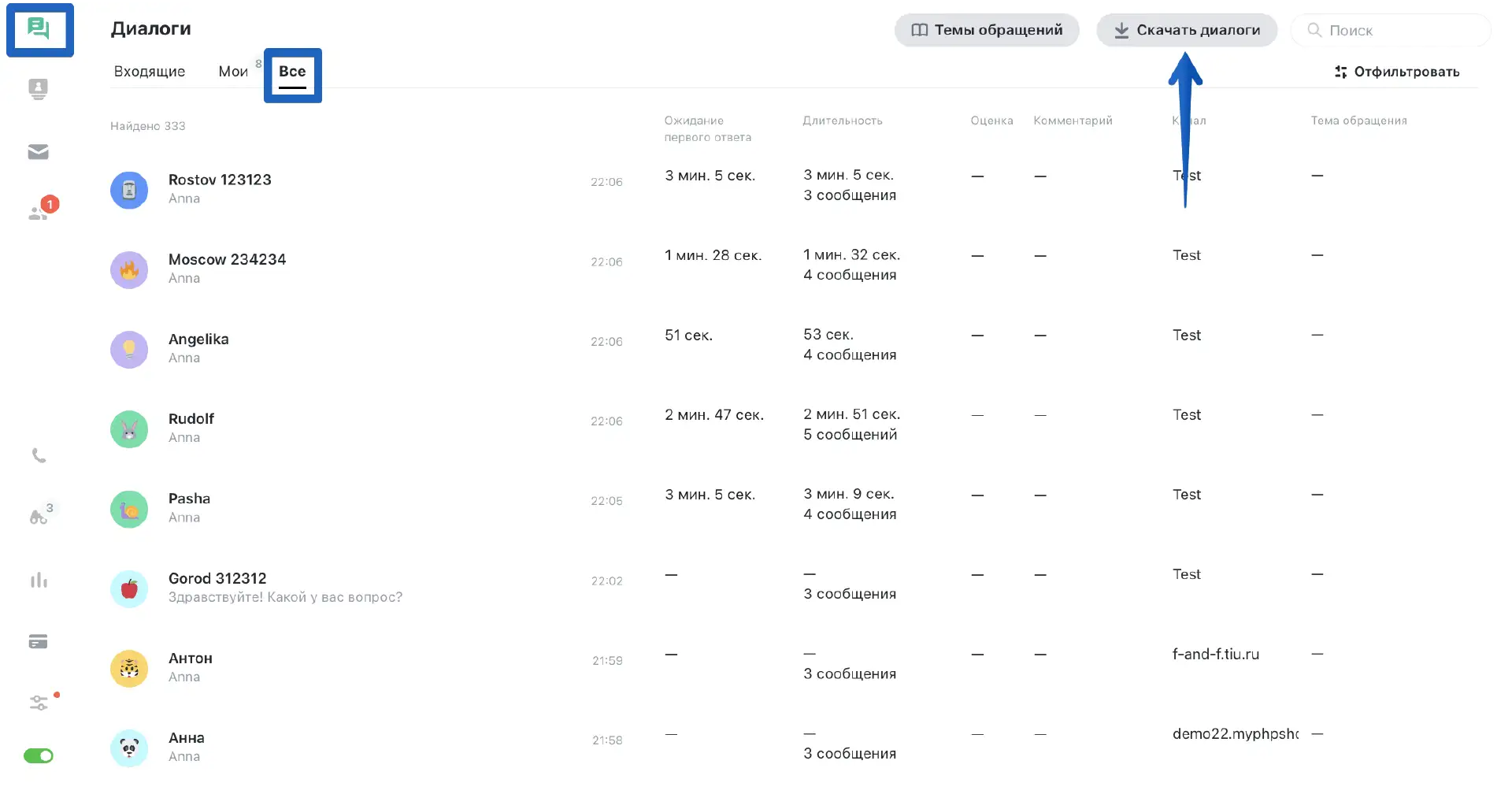The width and height of the screenshot is (1512, 794).
Task: Click the credit card billing icon
Action: (39, 641)
